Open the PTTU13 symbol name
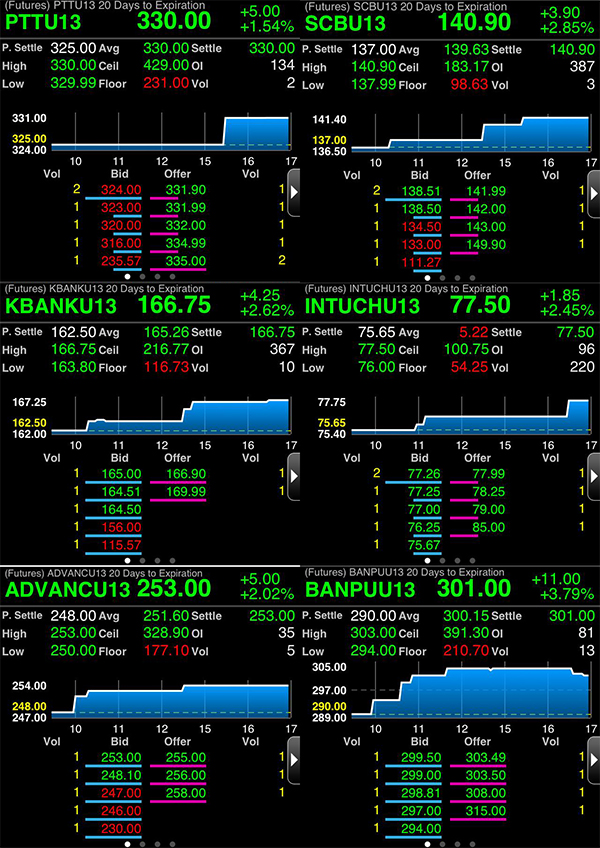This screenshot has height=848, width=600. (43, 23)
